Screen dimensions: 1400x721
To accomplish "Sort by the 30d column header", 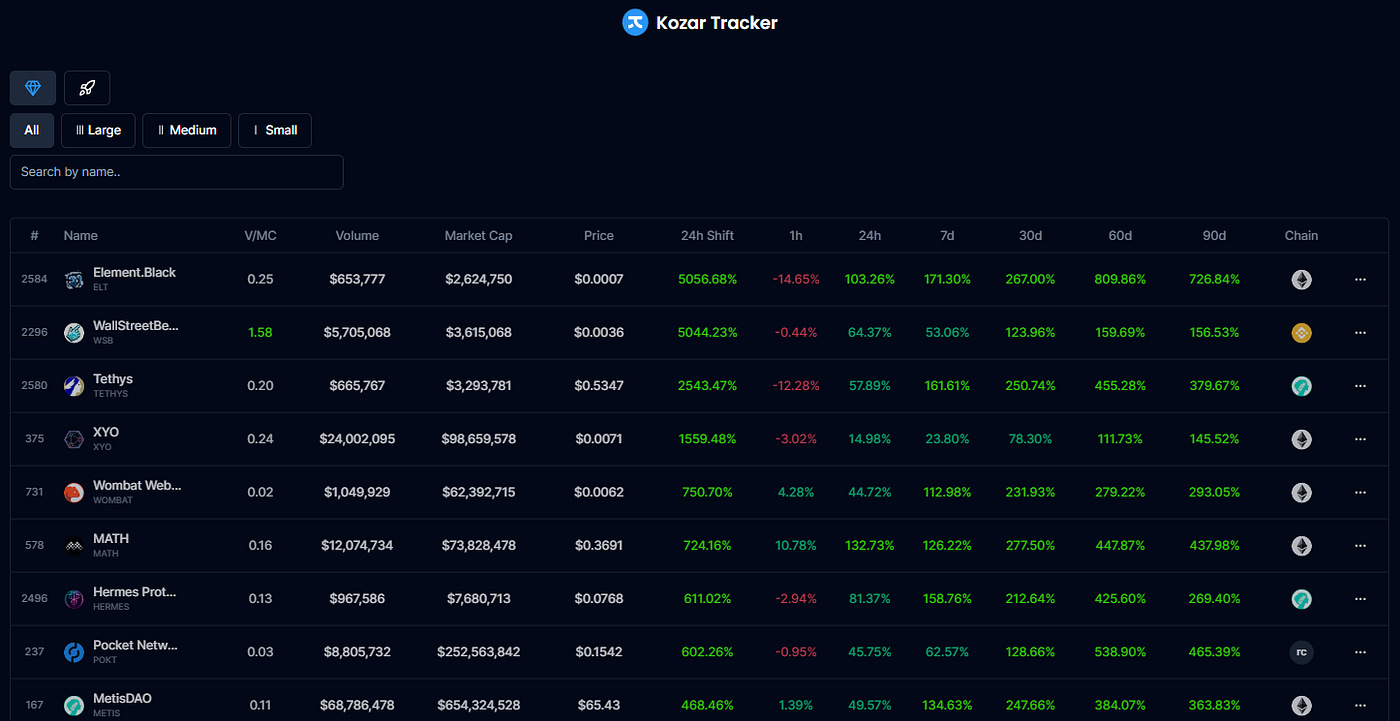I will (x=1030, y=236).
